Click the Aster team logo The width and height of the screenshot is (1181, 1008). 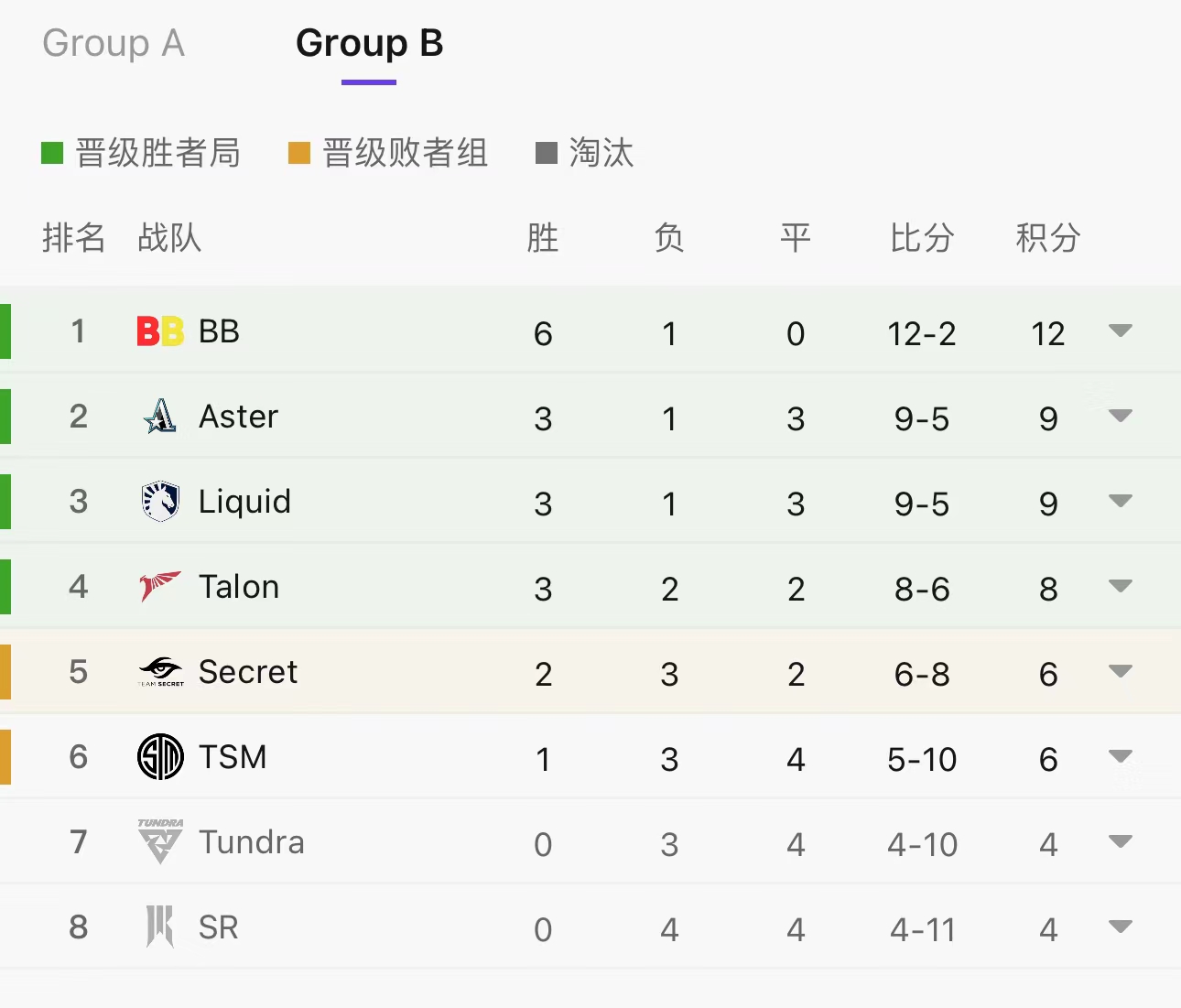click(160, 417)
